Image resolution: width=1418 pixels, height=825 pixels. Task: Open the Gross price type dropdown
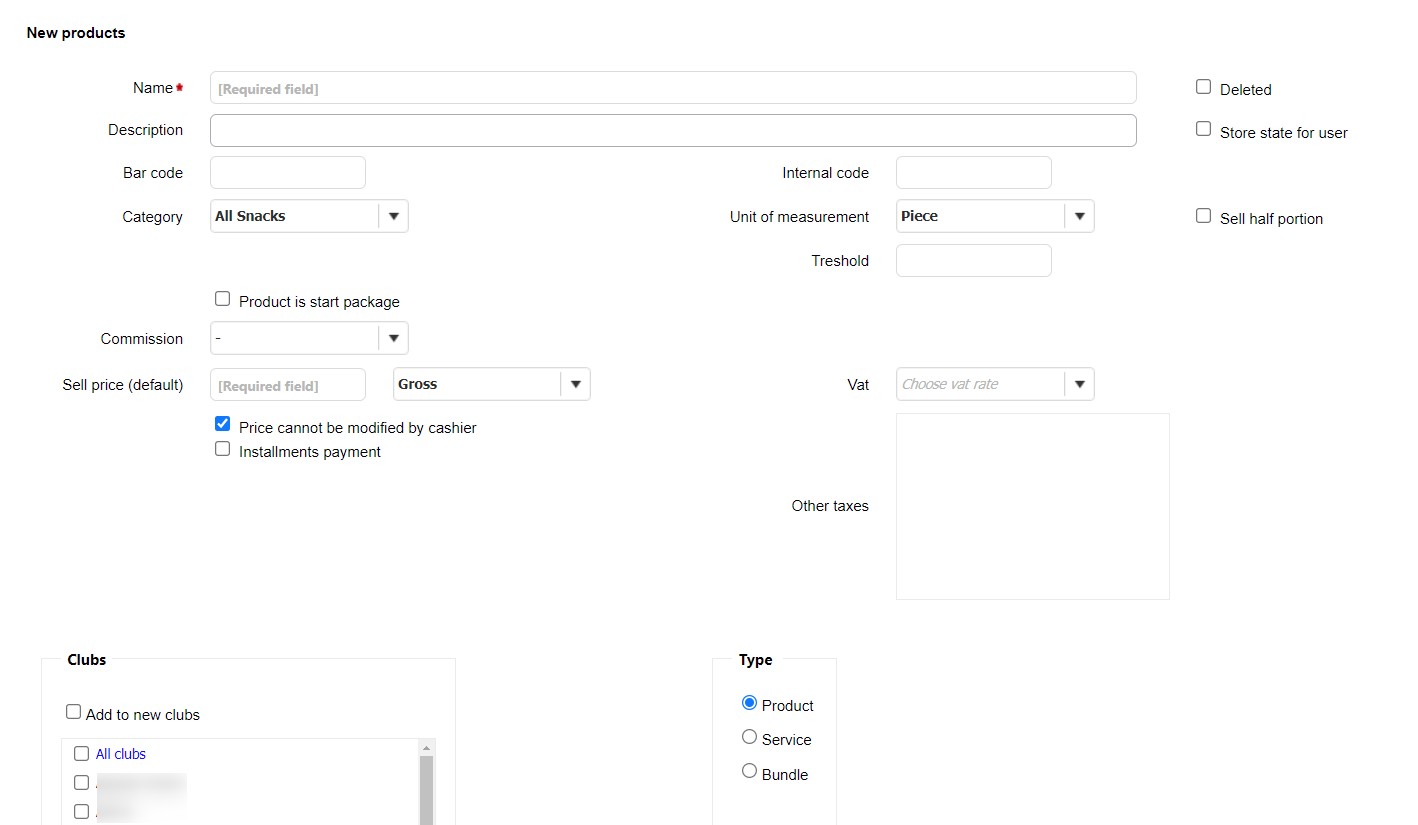491,384
